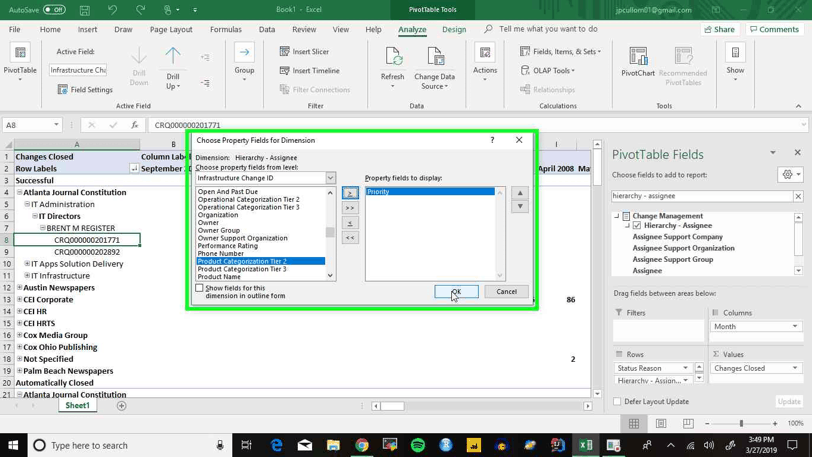The image size is (814, 459).
Task: Insert a Timeline
Action: 309,71
